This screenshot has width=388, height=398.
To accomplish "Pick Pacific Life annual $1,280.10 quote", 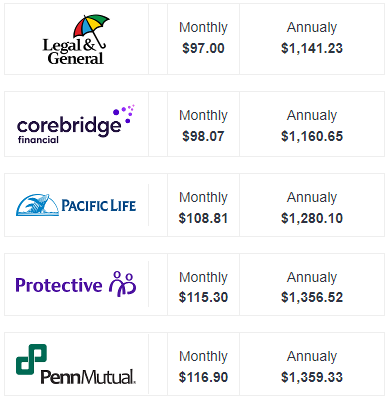I will coord(312,218).
